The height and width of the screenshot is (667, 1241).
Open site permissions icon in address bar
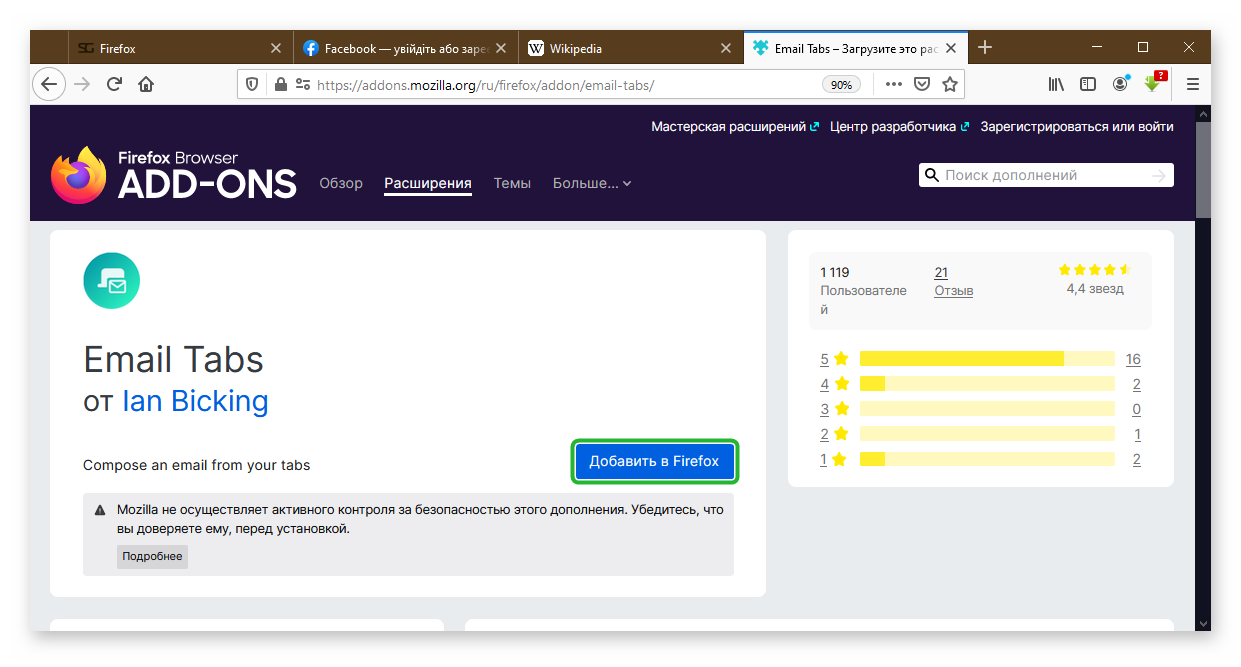[x=302, y=85]
